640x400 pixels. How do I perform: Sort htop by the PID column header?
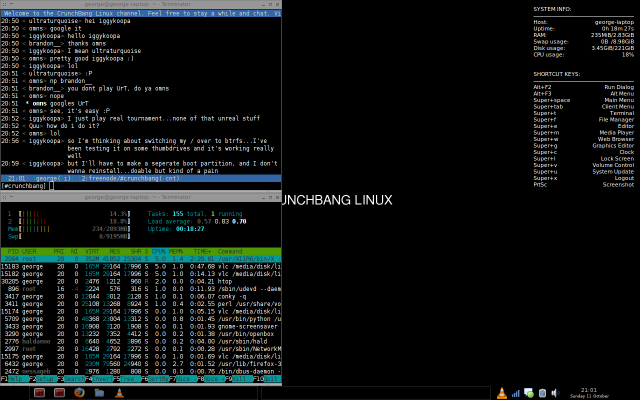13,251
